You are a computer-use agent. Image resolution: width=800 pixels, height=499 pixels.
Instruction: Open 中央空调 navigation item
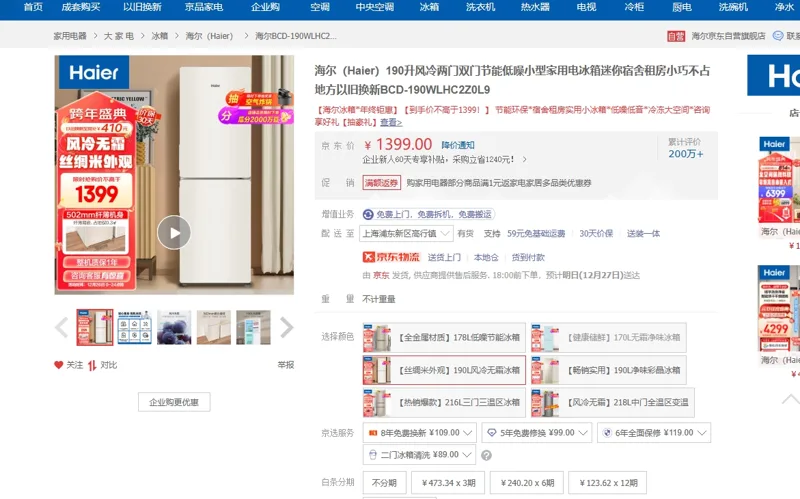374,7
